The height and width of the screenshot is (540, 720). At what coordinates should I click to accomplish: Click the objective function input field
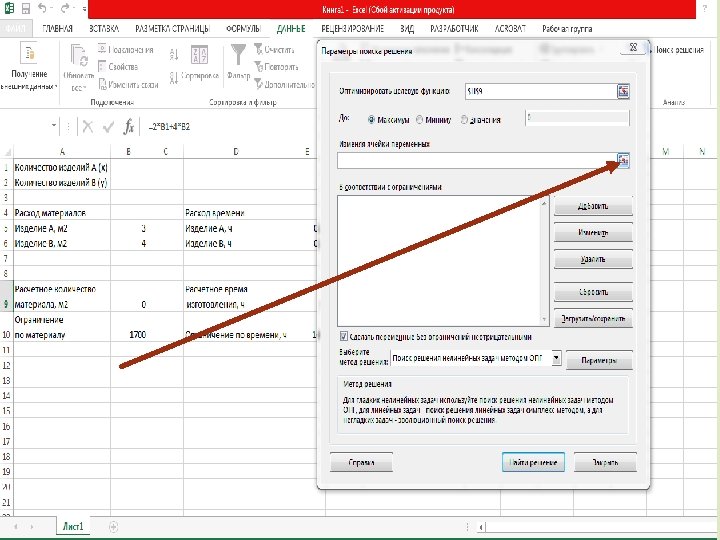point(541,91)
